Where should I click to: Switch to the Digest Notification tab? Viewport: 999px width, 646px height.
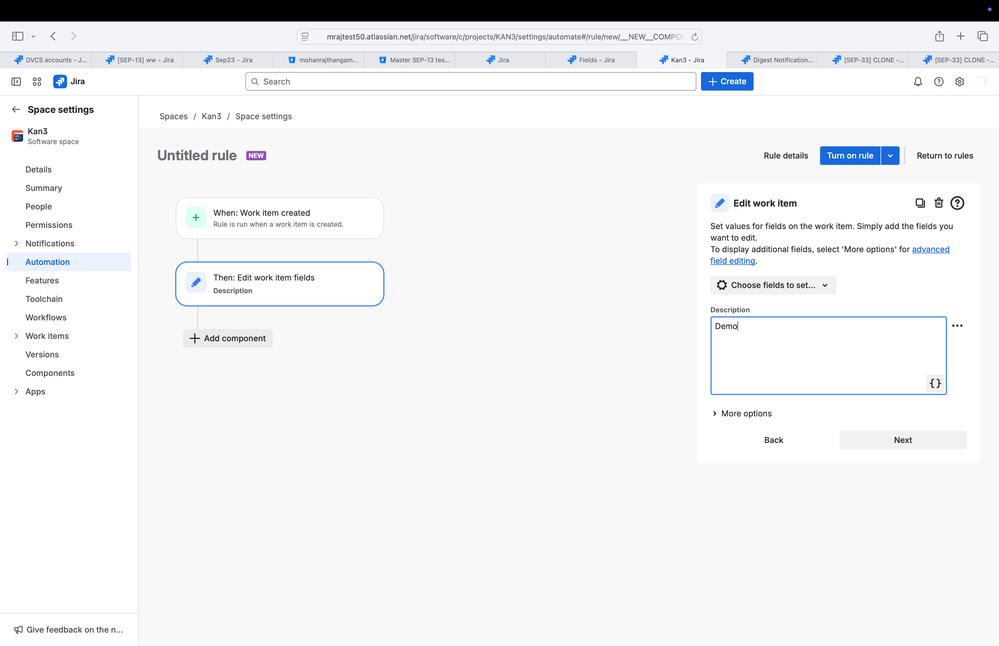(777, 60)
